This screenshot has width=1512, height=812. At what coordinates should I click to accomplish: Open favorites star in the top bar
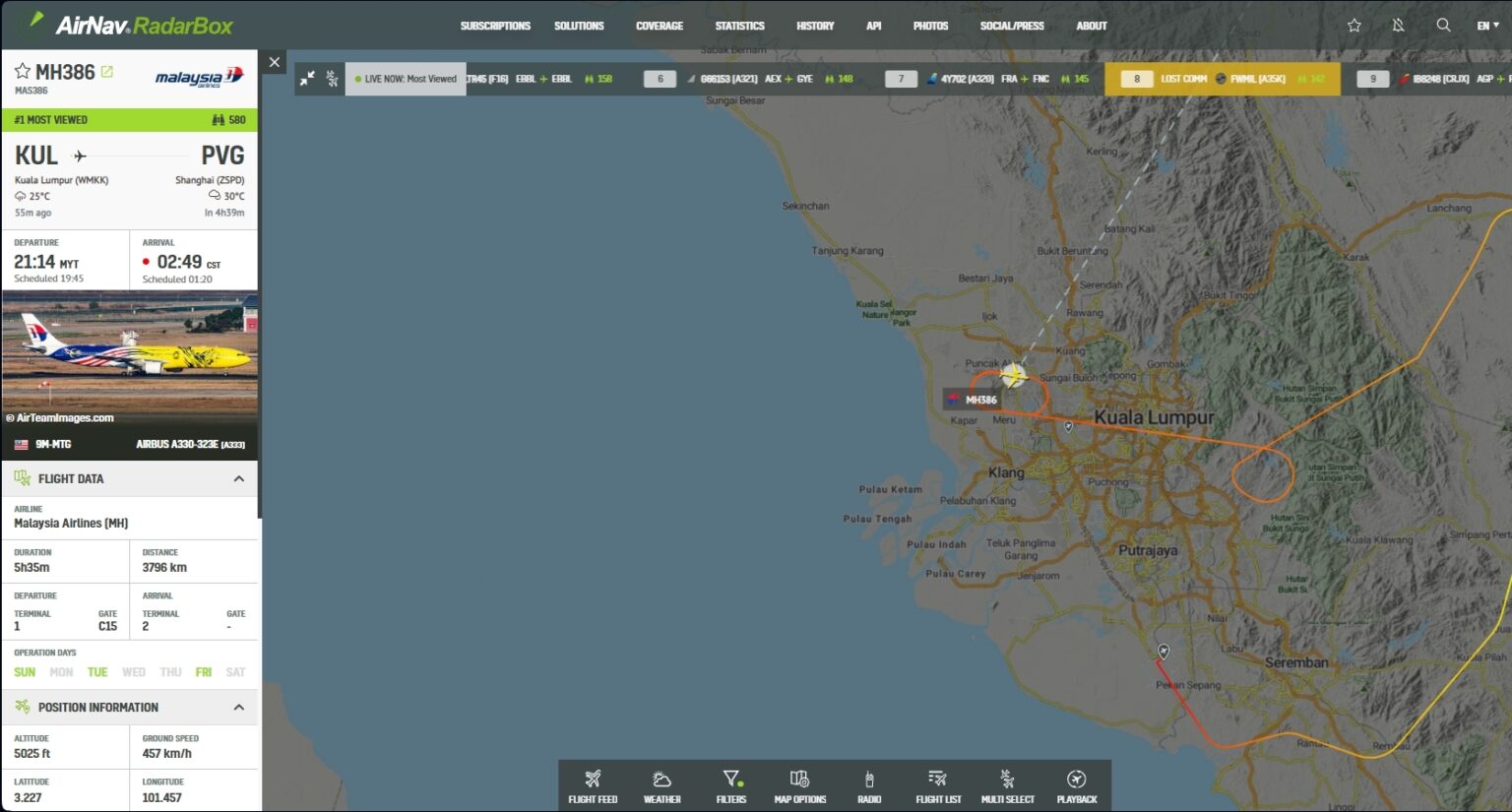click(x=1354, y=26)
